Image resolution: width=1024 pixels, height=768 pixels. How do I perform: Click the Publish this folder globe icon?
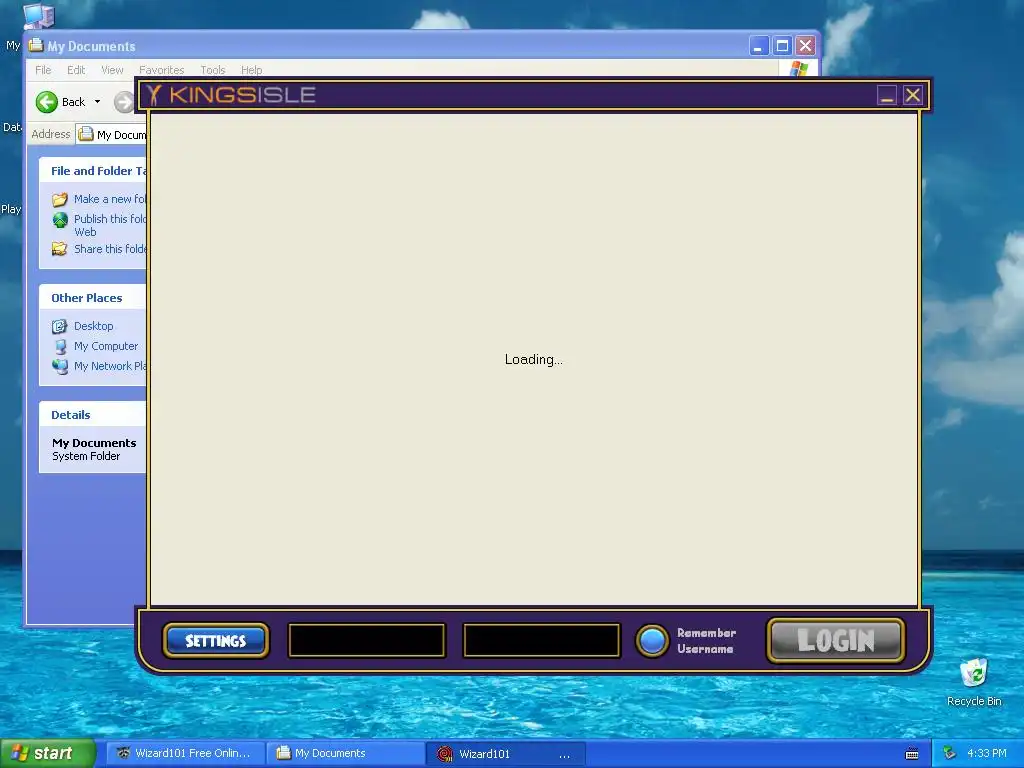click(x=60, y=220)
